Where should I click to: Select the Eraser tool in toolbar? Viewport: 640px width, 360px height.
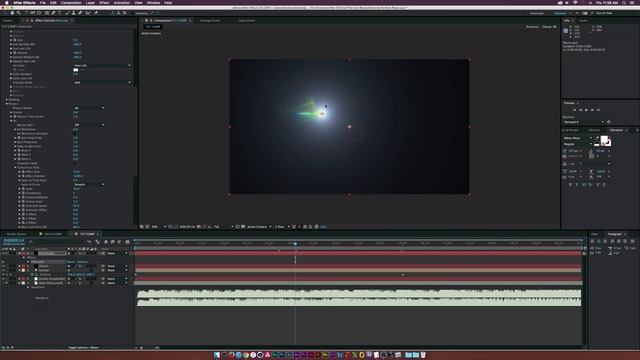pyautogui.click(x=80, y=13)
